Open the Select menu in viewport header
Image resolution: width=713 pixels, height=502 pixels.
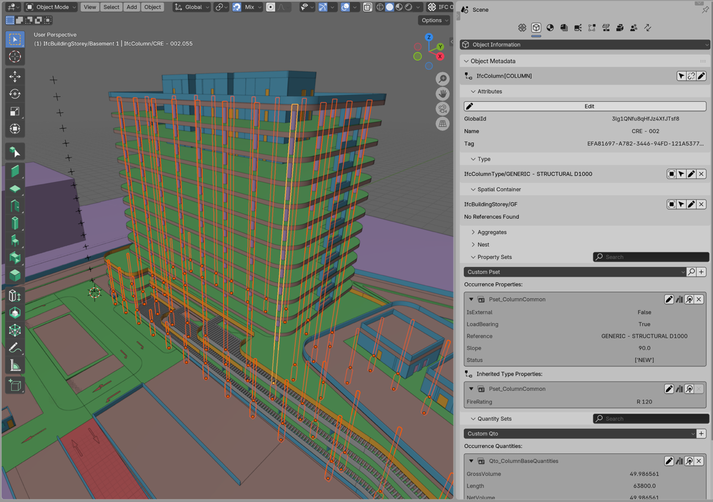[x=111, y=7]
